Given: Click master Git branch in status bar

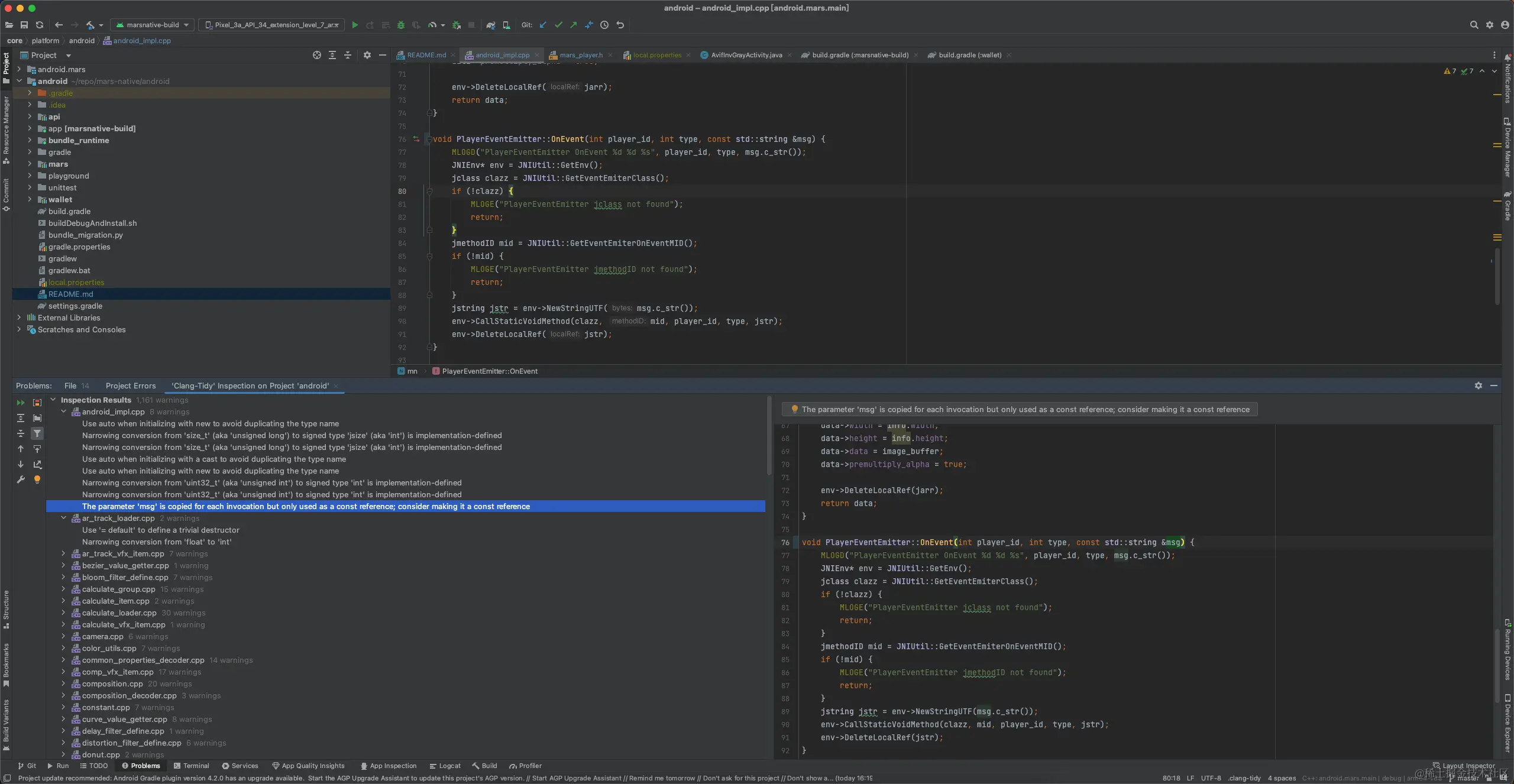Looking at the screenshot, I should [1464, 778].
